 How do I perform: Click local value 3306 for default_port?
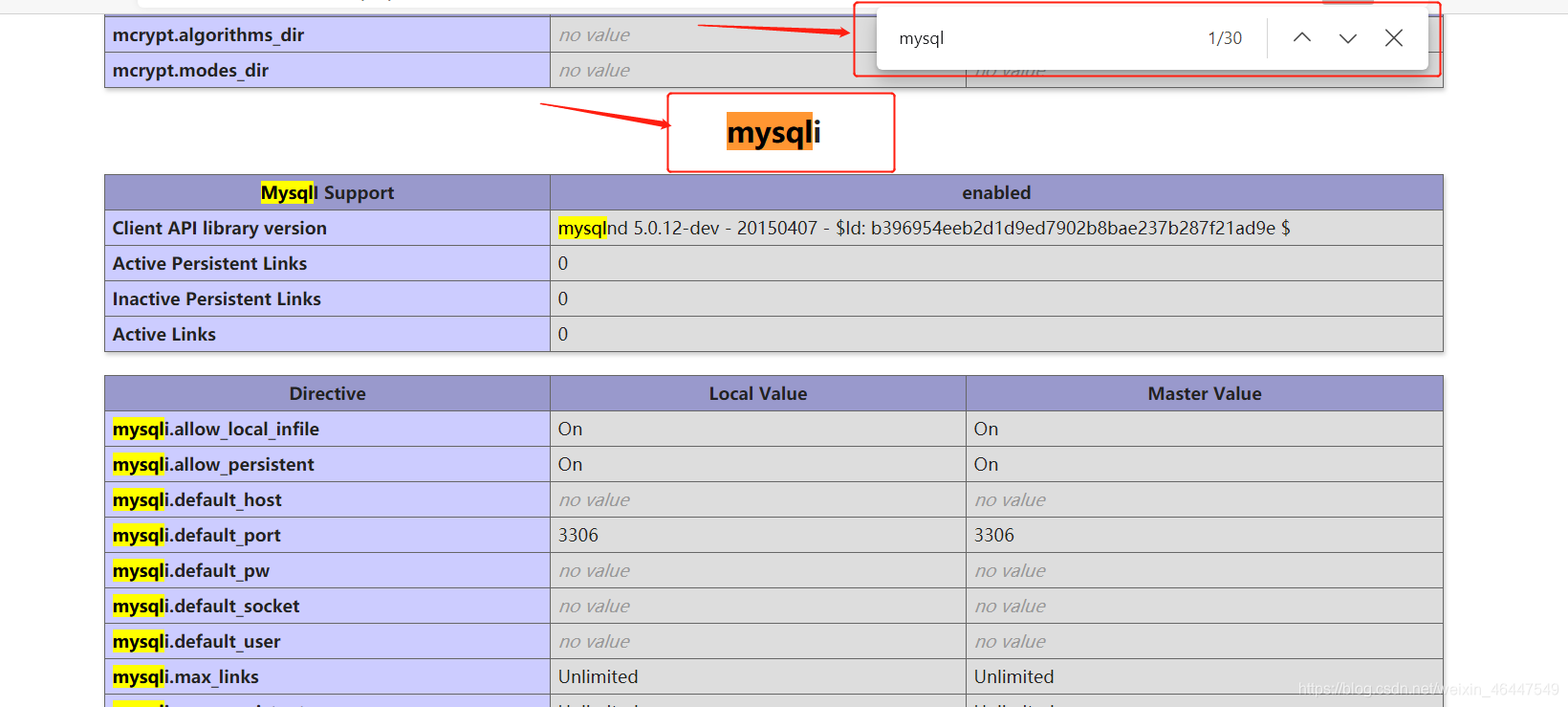coord(578,535)
